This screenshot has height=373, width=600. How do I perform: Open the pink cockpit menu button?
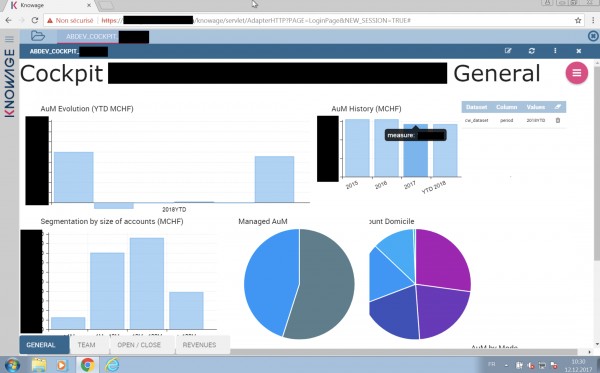click(577, 73)
